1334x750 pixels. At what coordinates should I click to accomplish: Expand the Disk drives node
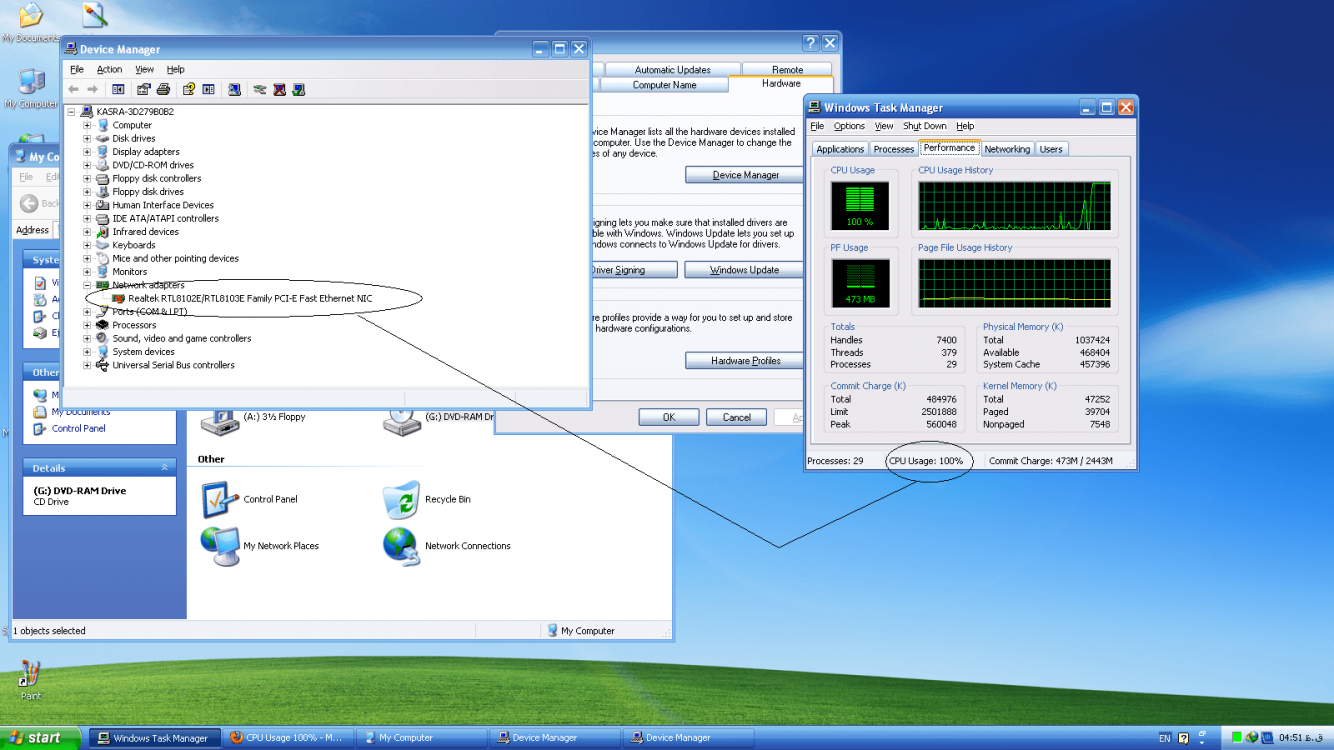[87, 138]
